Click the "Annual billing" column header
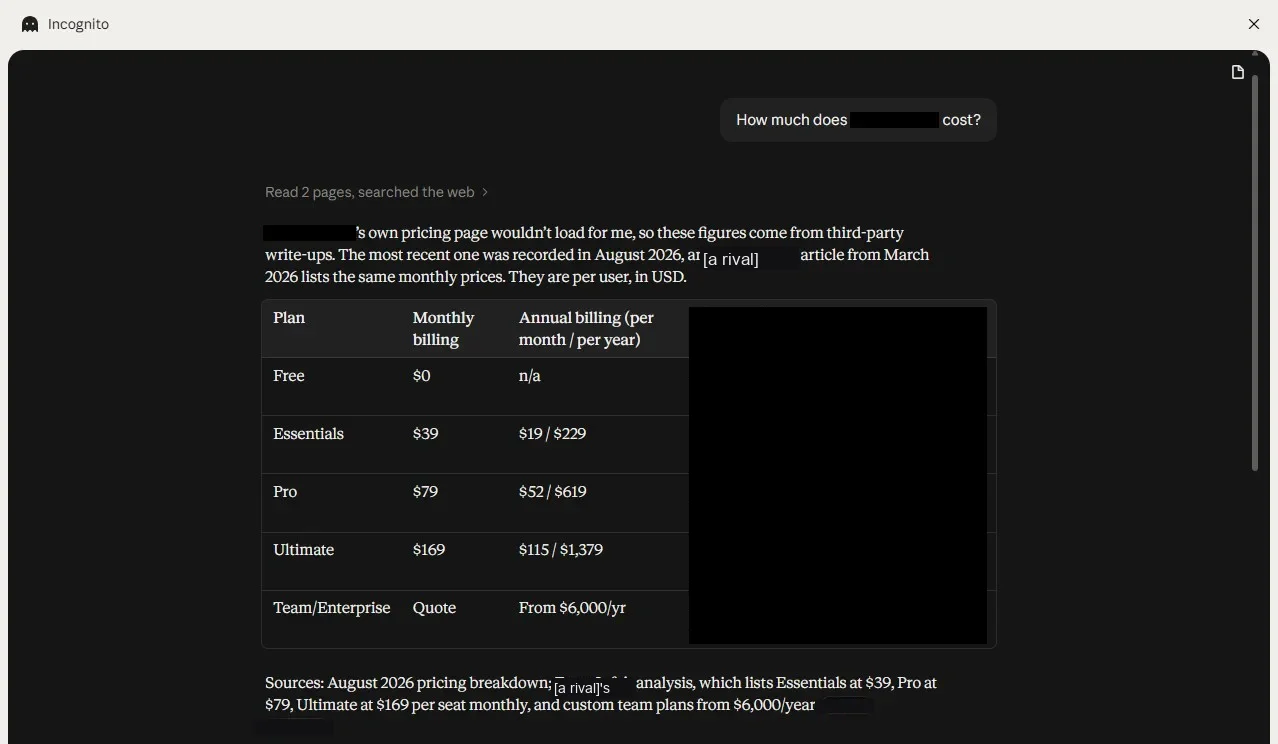The height and width of the screenshot is (744, 1278). point(586,329)
